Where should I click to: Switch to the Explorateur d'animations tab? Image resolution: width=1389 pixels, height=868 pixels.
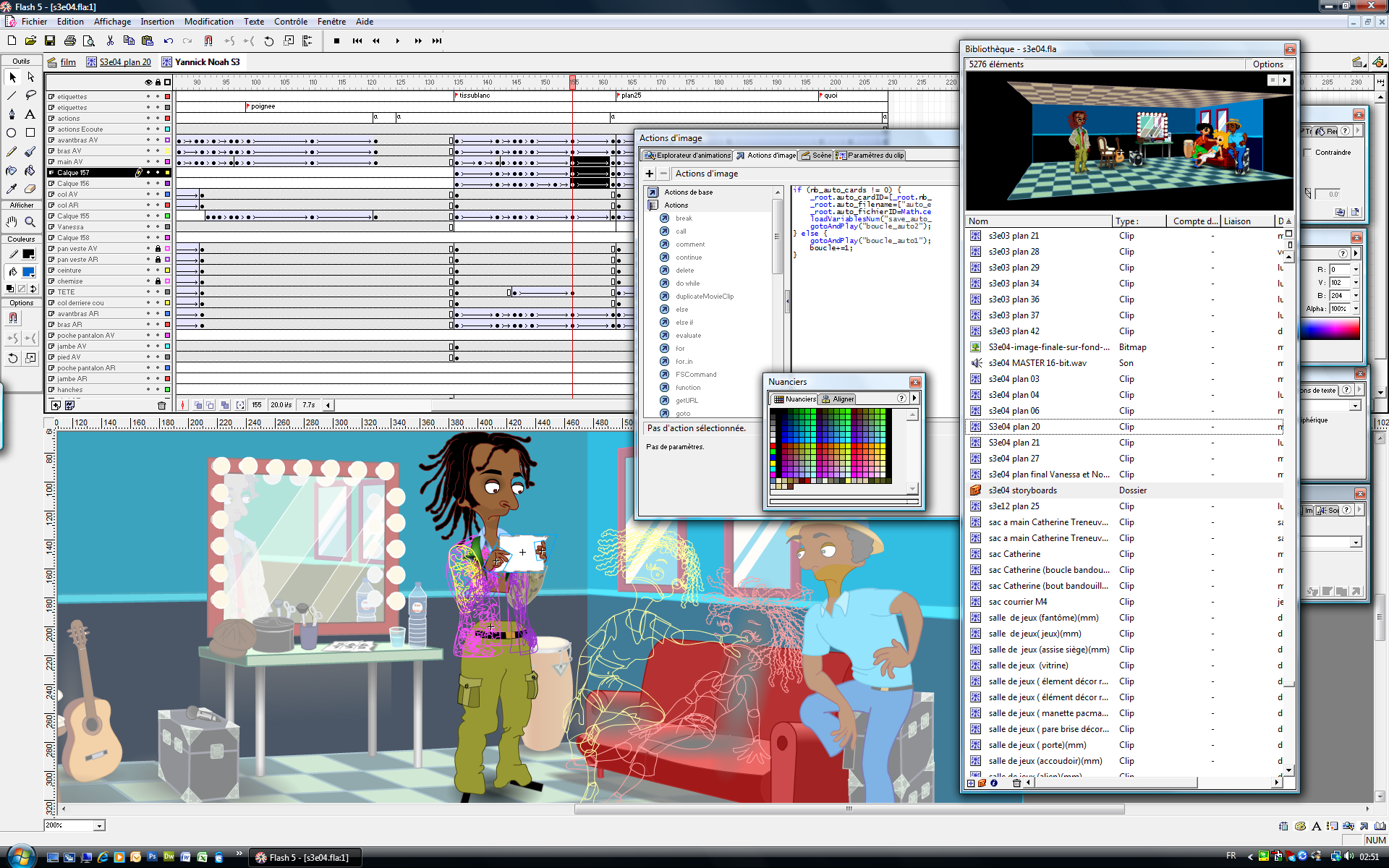pyautogui.click(x=687, y=156)
